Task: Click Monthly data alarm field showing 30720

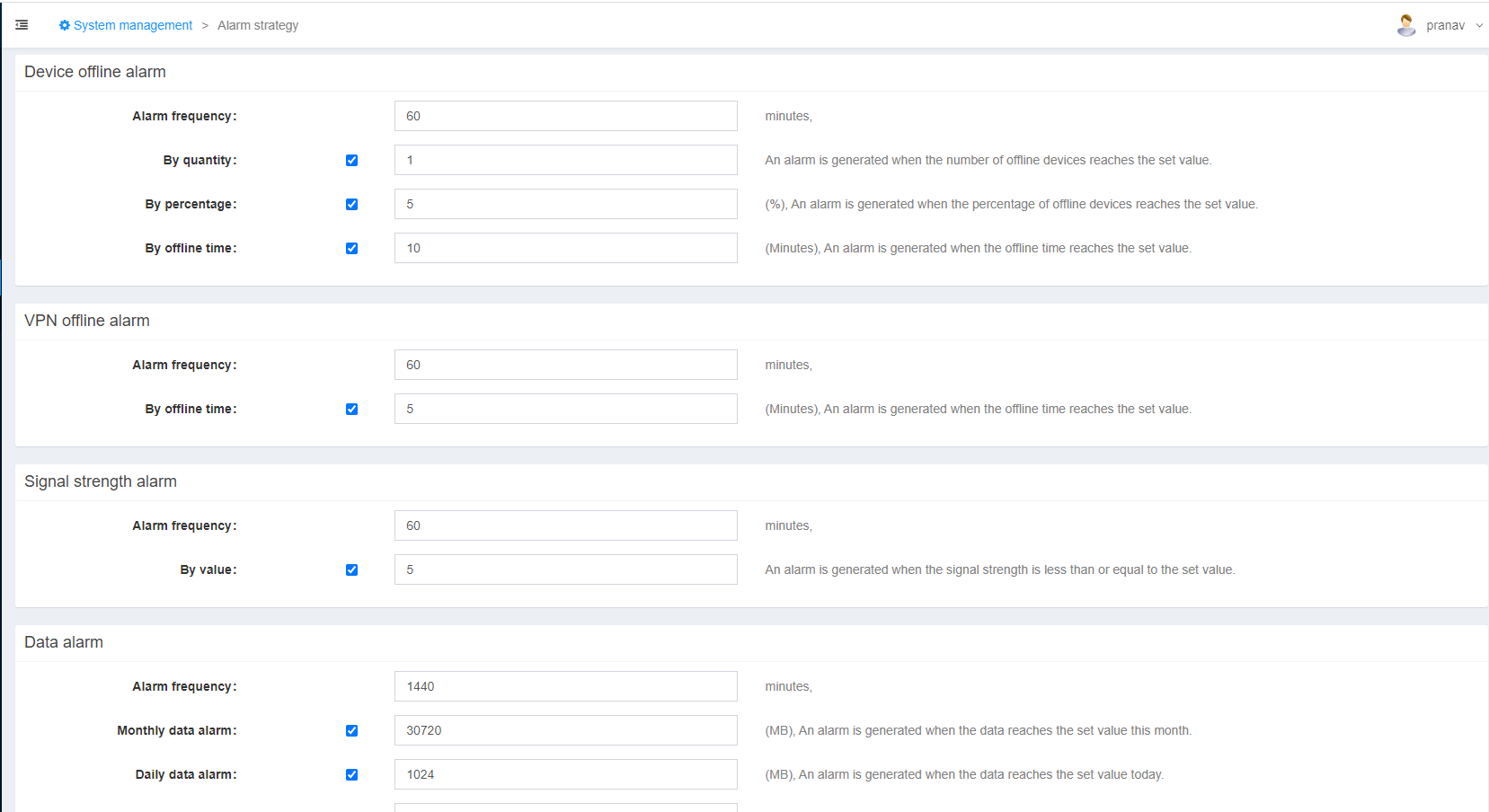Action: pyautogui.click(x=565, y=730)
